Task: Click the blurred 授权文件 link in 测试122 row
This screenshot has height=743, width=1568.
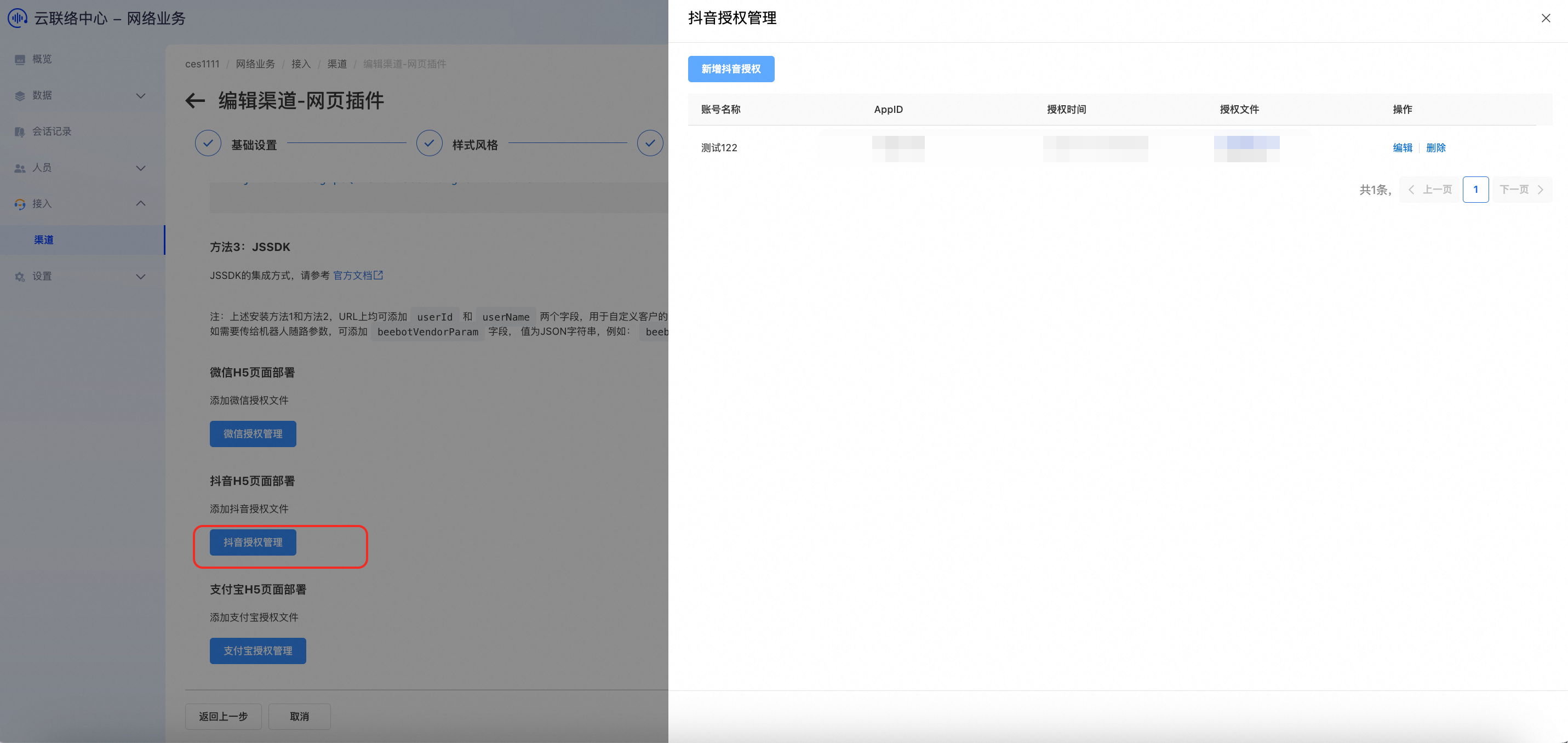Action: [x=1246, y=148]
